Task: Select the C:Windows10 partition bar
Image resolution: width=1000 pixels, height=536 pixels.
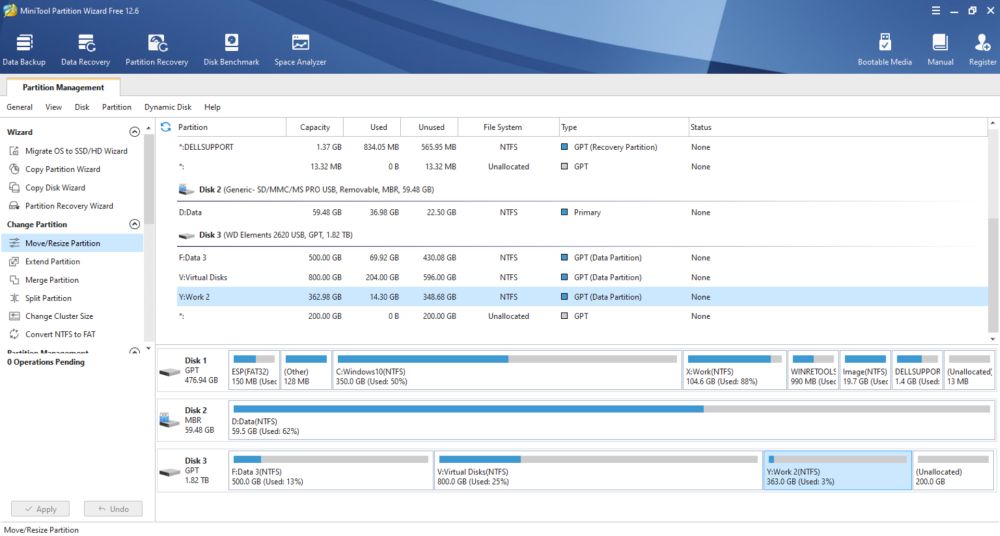Action: point(507,370)
